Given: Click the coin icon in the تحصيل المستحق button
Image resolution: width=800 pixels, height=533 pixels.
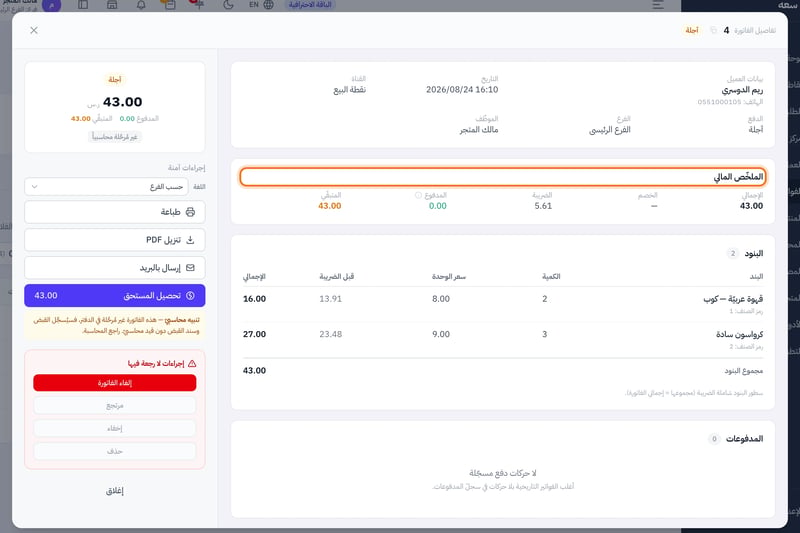Looking at the screenshot, I should pos(190,296).
